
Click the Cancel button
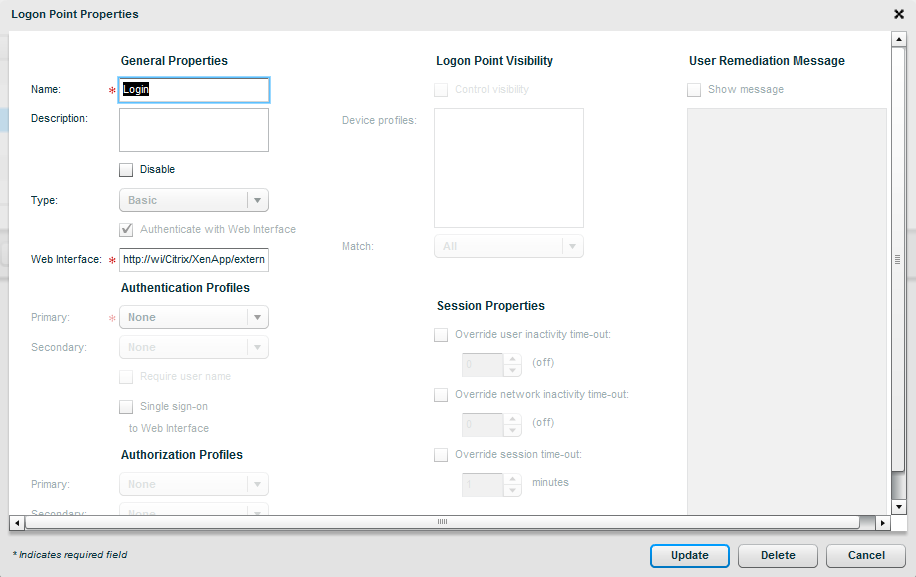[866, 555]
